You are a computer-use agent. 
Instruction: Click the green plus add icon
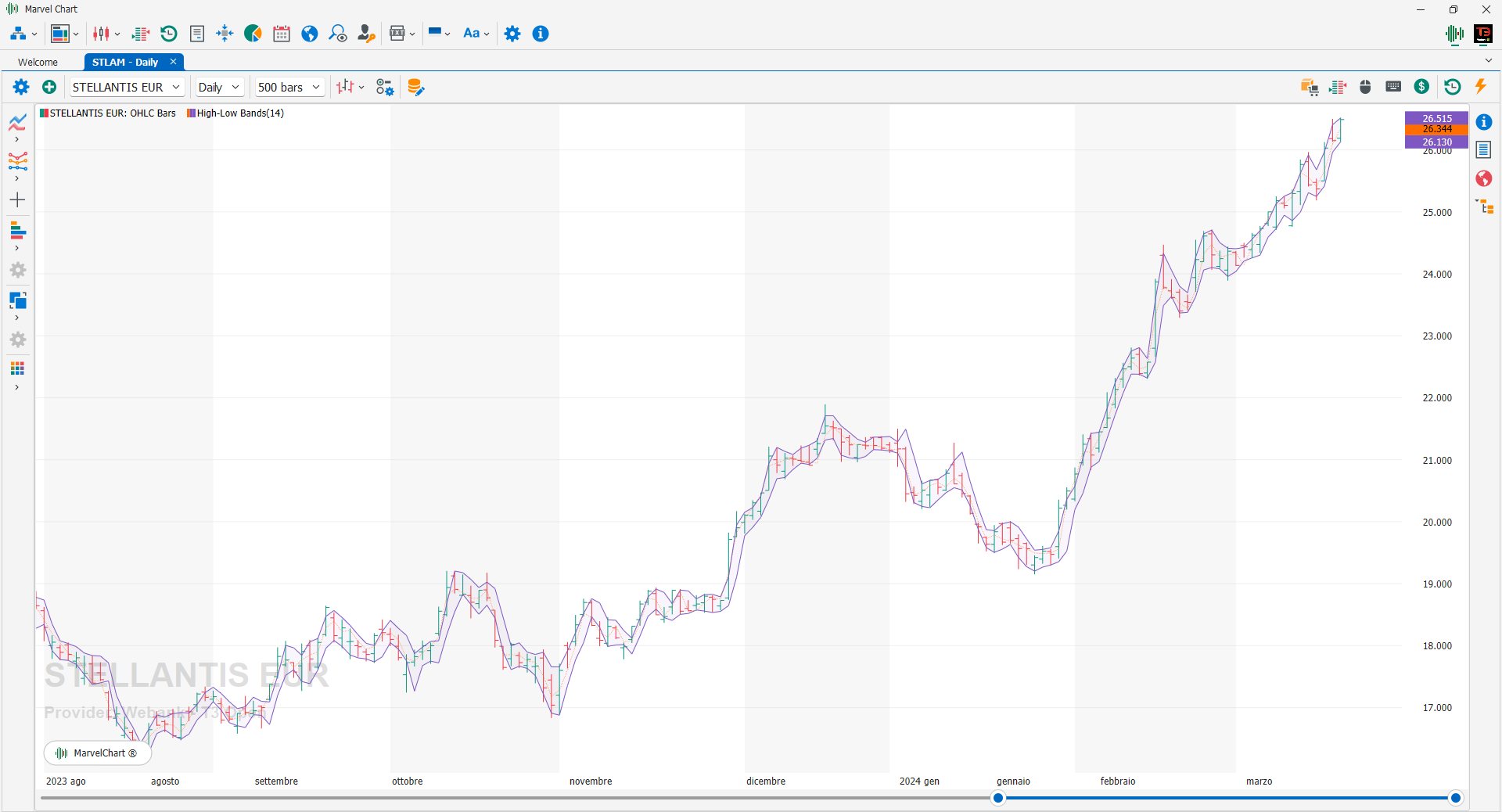pyautogui.click(x=49, y=87)
